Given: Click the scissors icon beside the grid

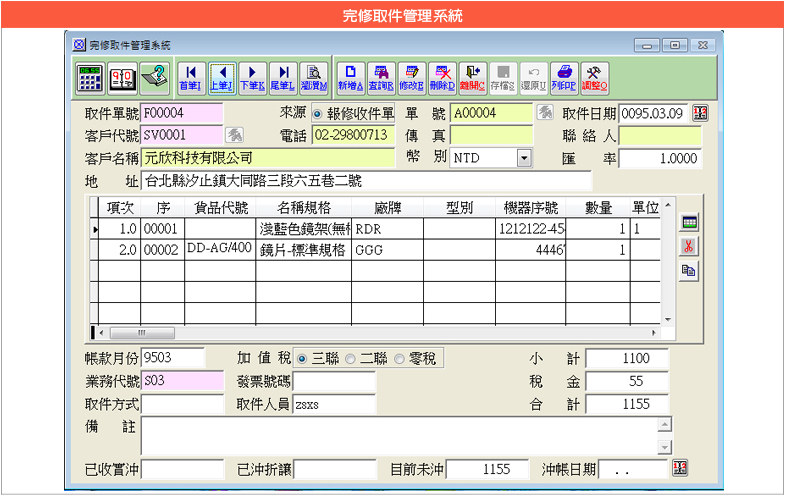Looking at the screenshot, I should 689,246.
